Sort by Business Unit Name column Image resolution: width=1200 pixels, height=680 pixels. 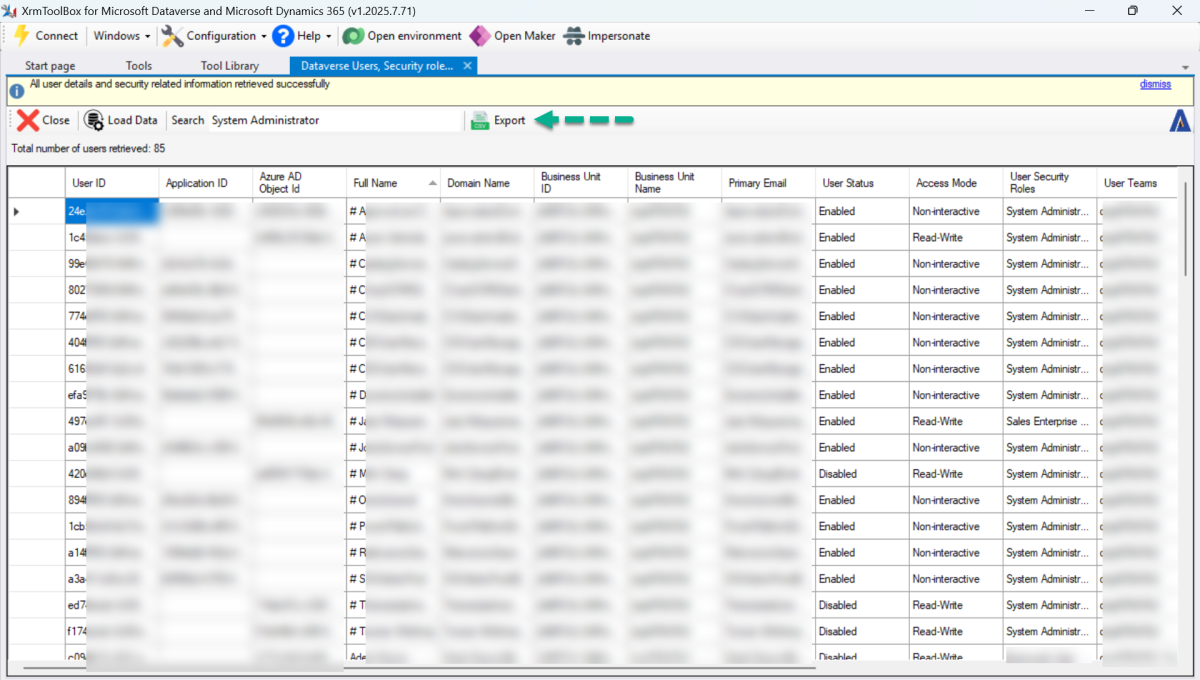[675, 183]
